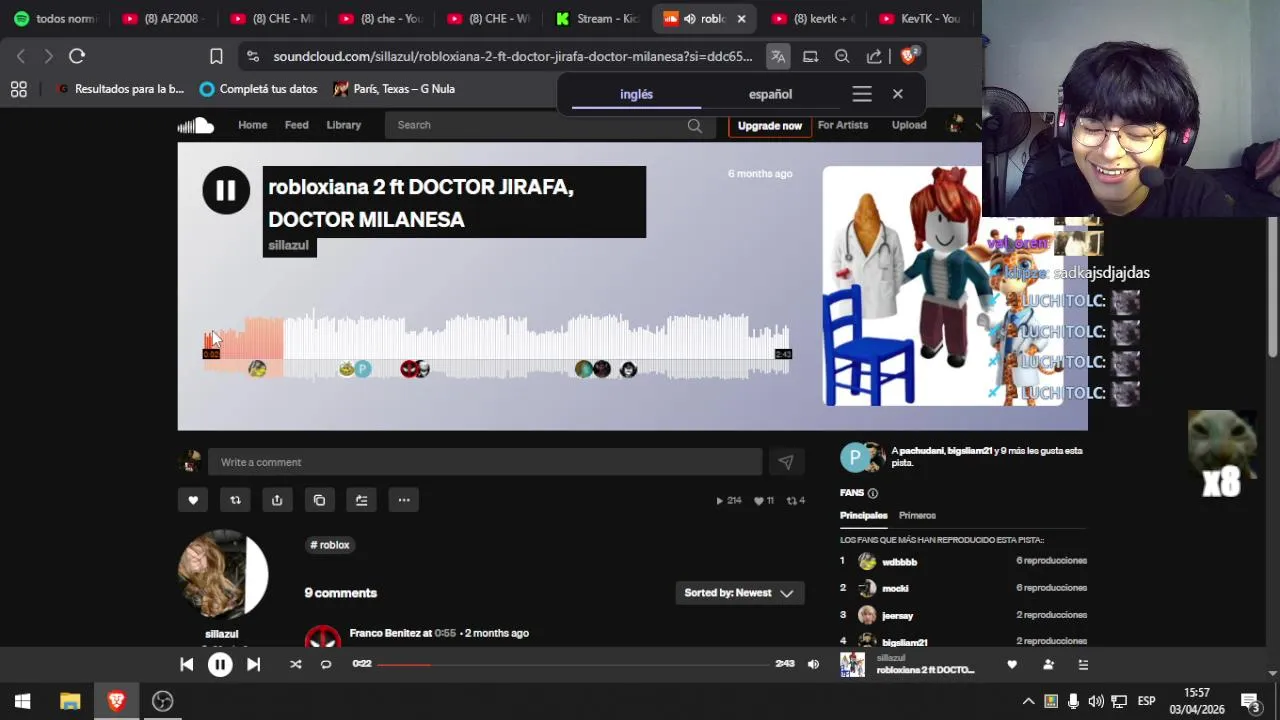1280x720 pixels.
Task: Choose inglés in translate popup
Action: tap(636, 94)
